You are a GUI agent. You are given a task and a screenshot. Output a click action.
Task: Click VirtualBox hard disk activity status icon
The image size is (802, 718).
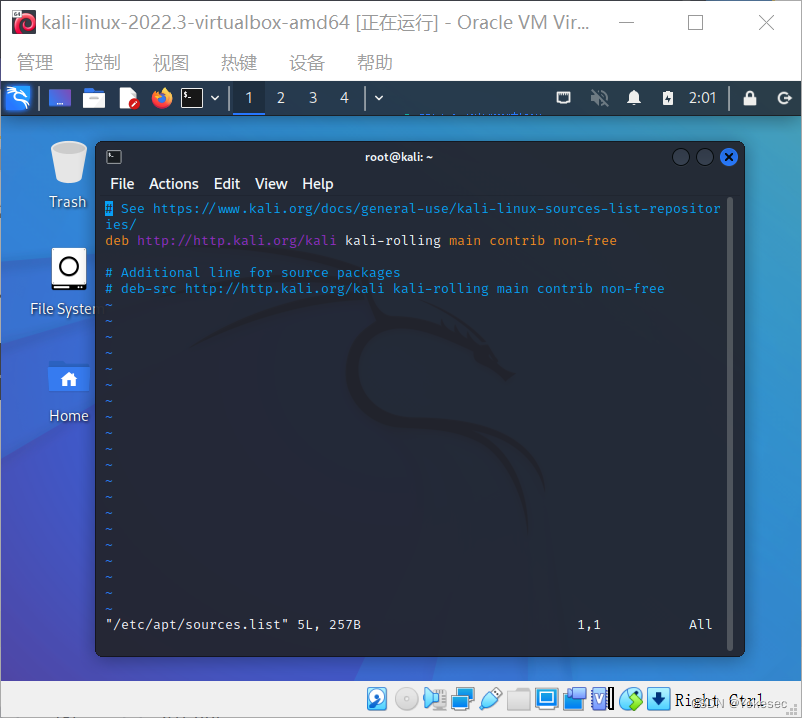[x=377, y=699]
